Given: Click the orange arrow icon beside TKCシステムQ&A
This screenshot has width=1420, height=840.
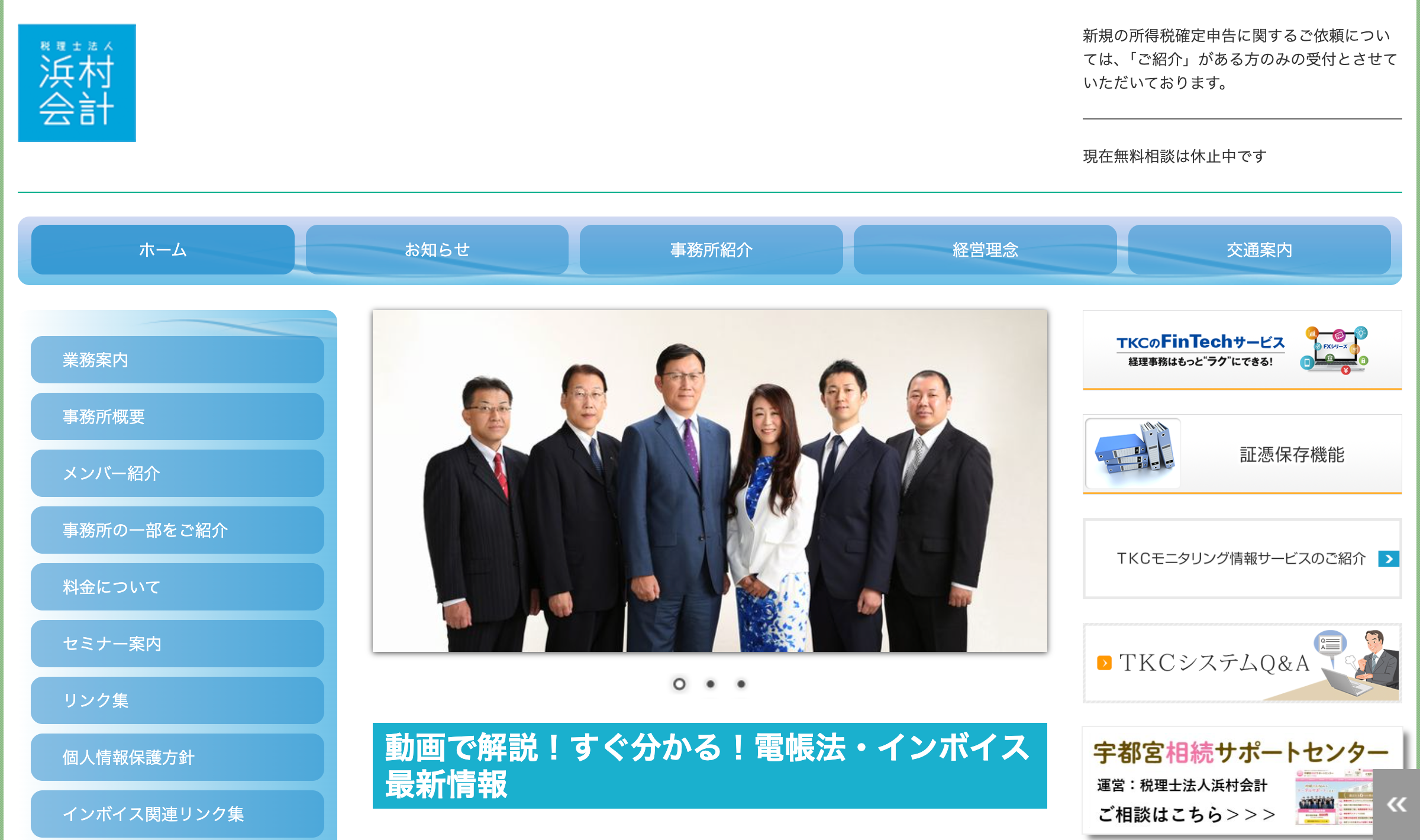Looking at the screenshot, I should [1103, 663].
